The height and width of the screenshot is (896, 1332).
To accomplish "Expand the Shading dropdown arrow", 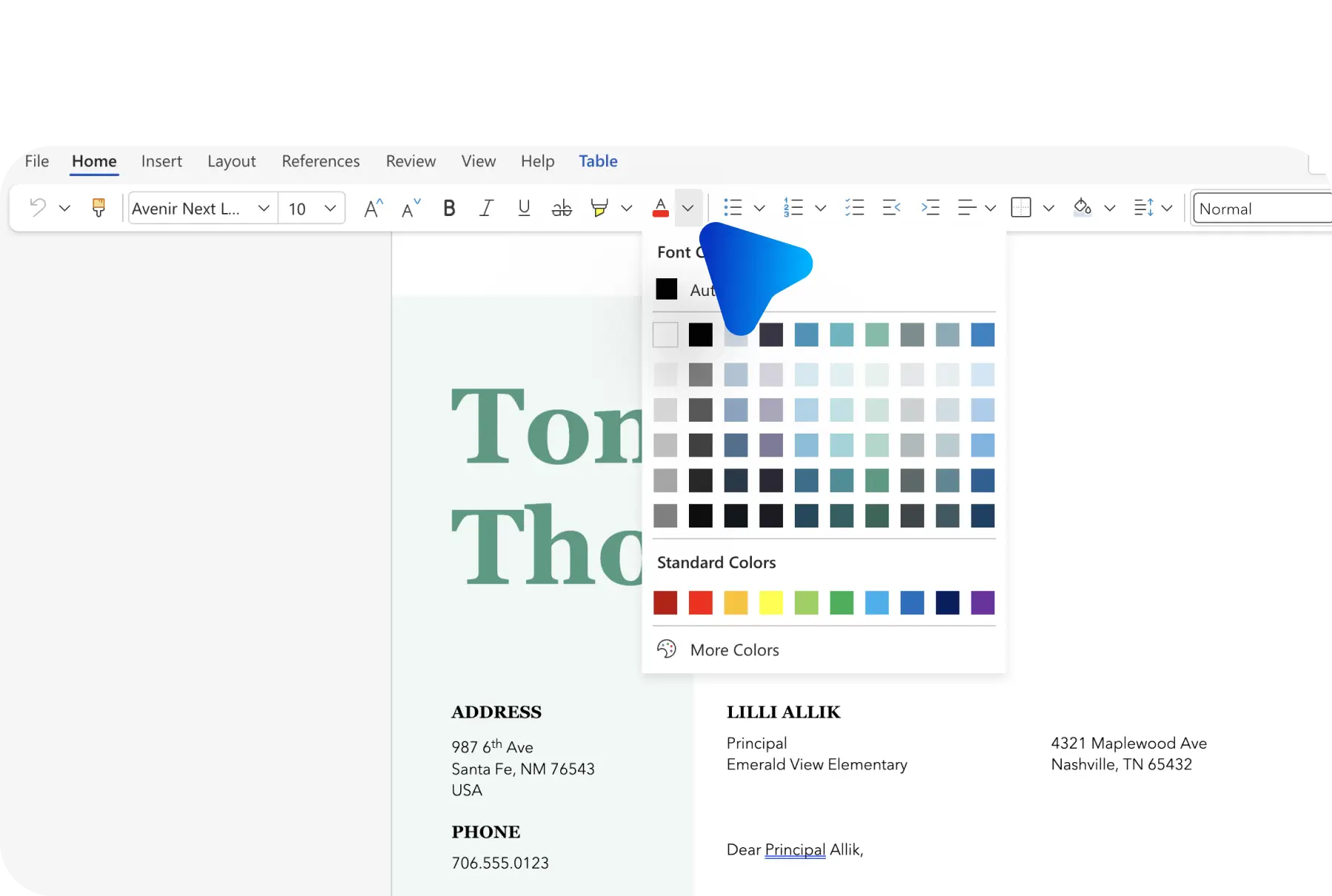I will [x=1110, y=209].
